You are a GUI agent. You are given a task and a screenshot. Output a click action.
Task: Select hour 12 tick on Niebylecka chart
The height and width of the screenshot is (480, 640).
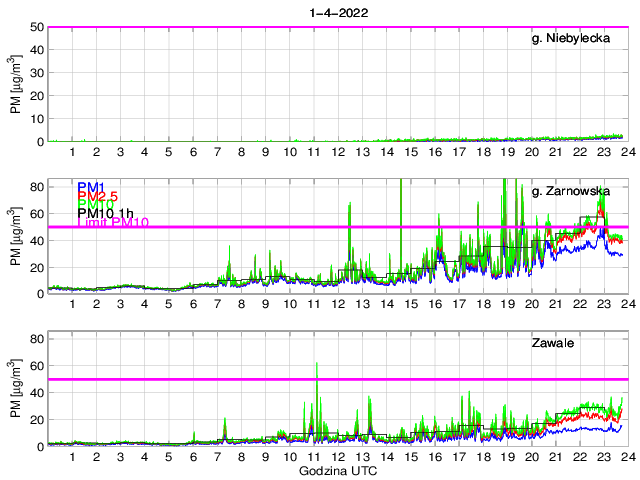tap(338, 152)
